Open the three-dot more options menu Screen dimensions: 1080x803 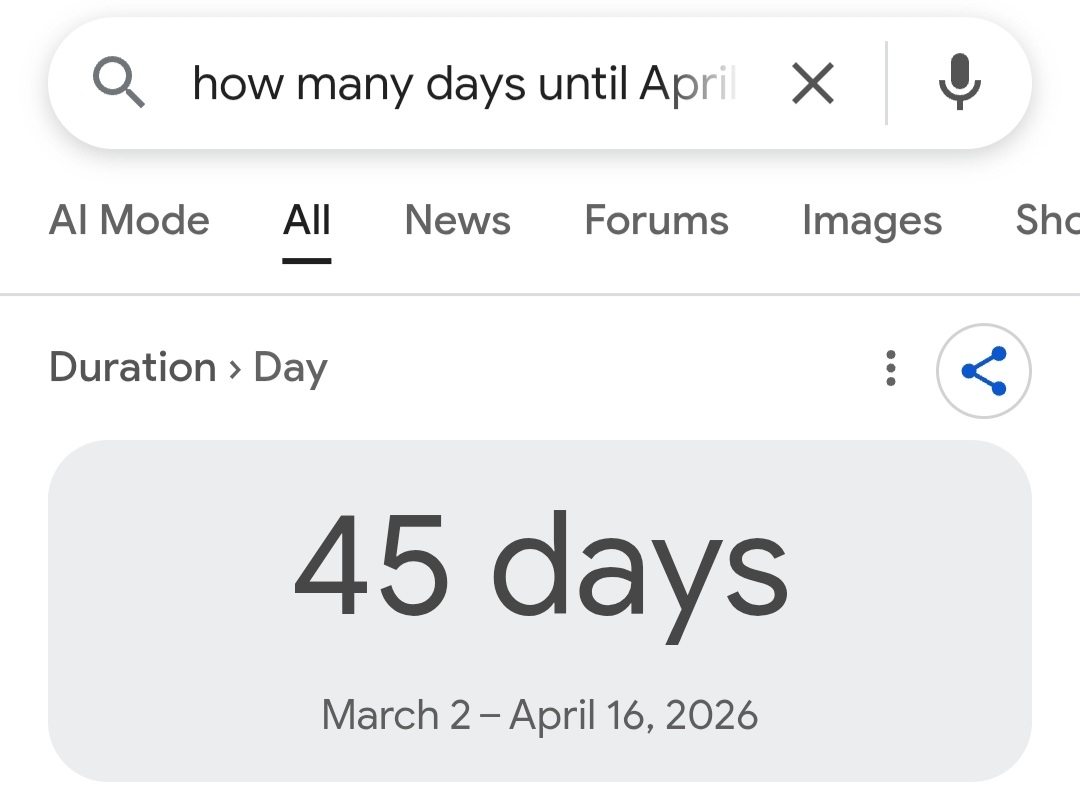891,369
